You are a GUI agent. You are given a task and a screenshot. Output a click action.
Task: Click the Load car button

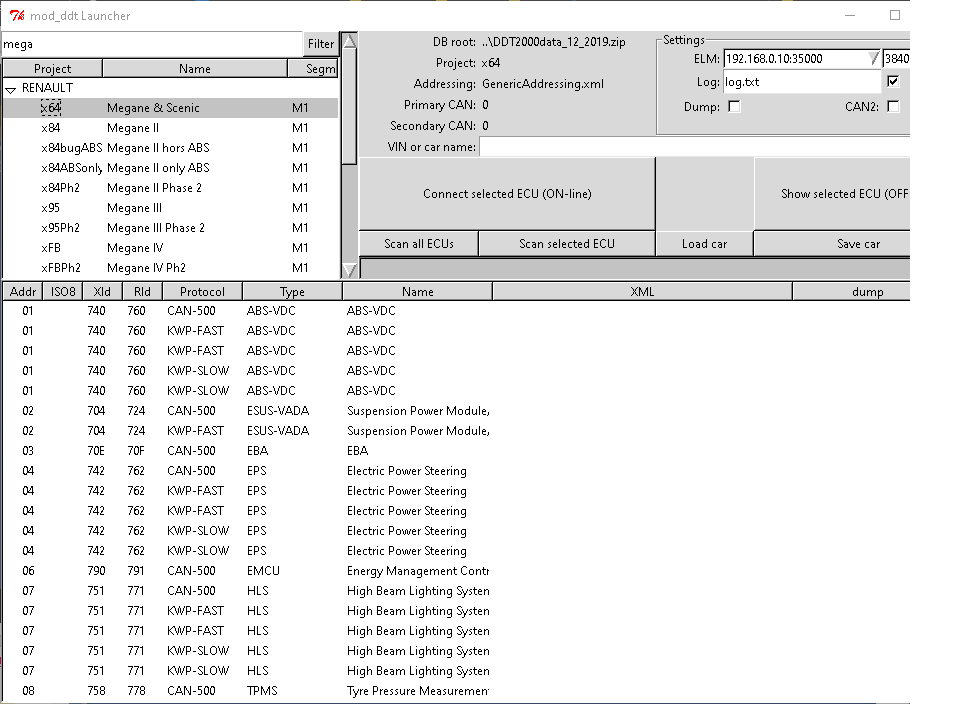click(705, 244)
